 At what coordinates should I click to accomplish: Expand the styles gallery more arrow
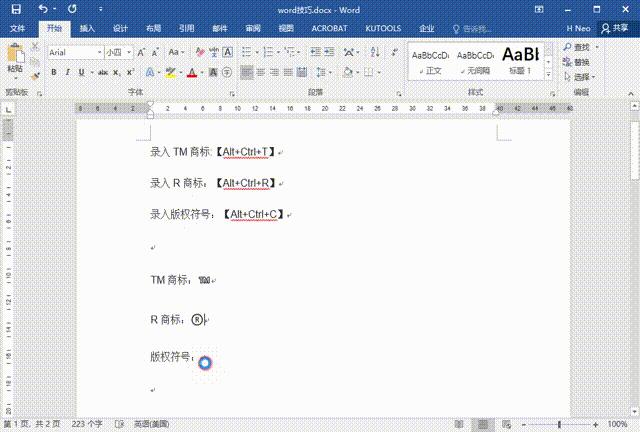(549, 75)
